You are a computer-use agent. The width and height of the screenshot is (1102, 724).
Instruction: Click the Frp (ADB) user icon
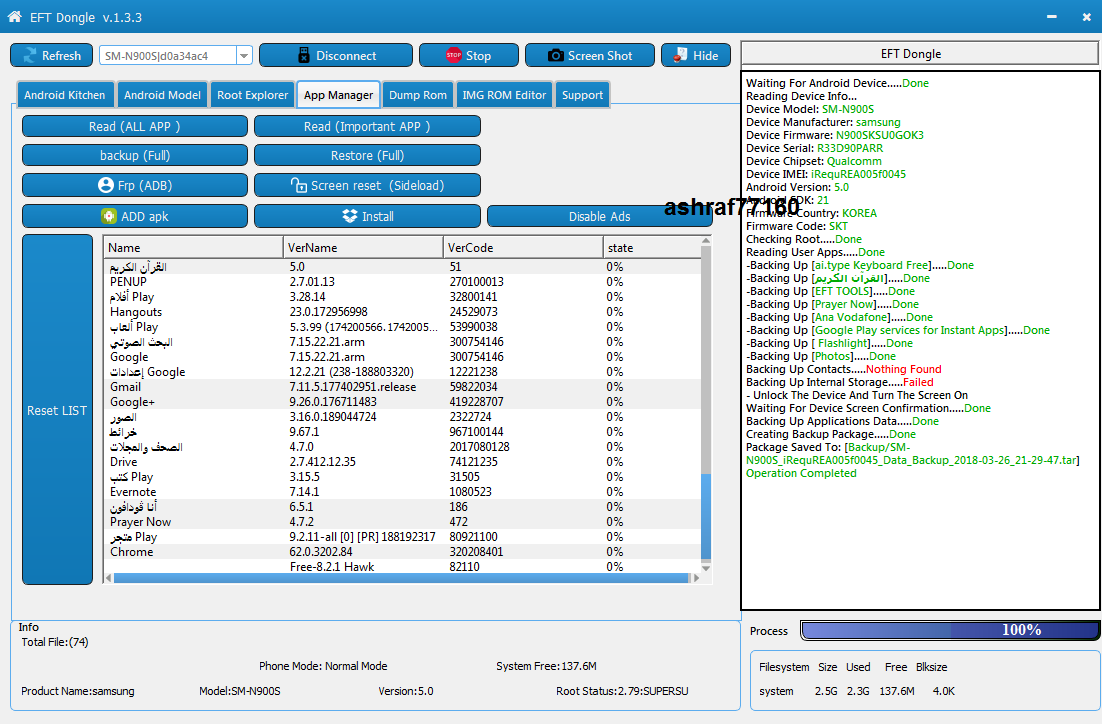pos(105,185)
